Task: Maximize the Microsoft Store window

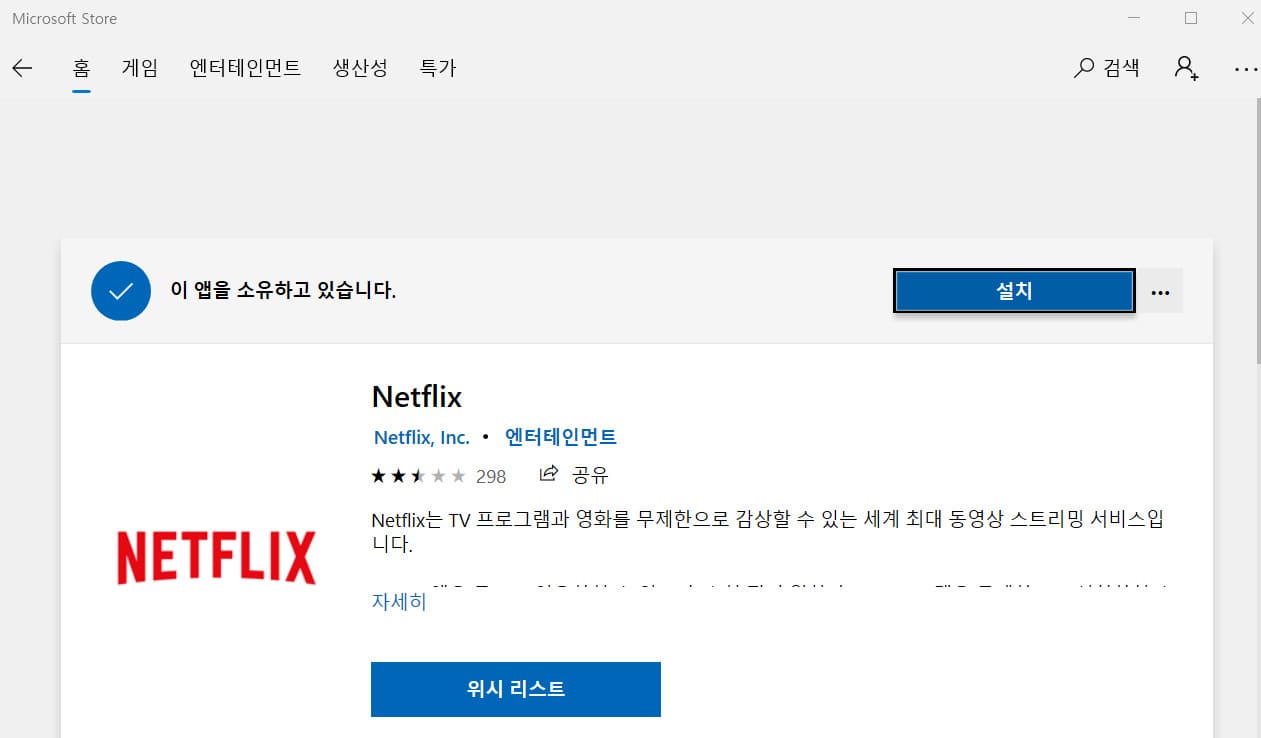Action: (1190, 18)
